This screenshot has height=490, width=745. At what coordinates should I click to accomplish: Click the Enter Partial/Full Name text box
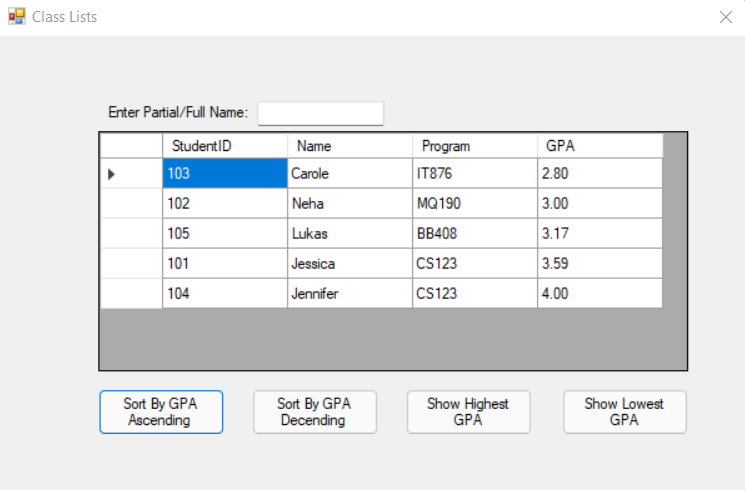tap(320, 113)
